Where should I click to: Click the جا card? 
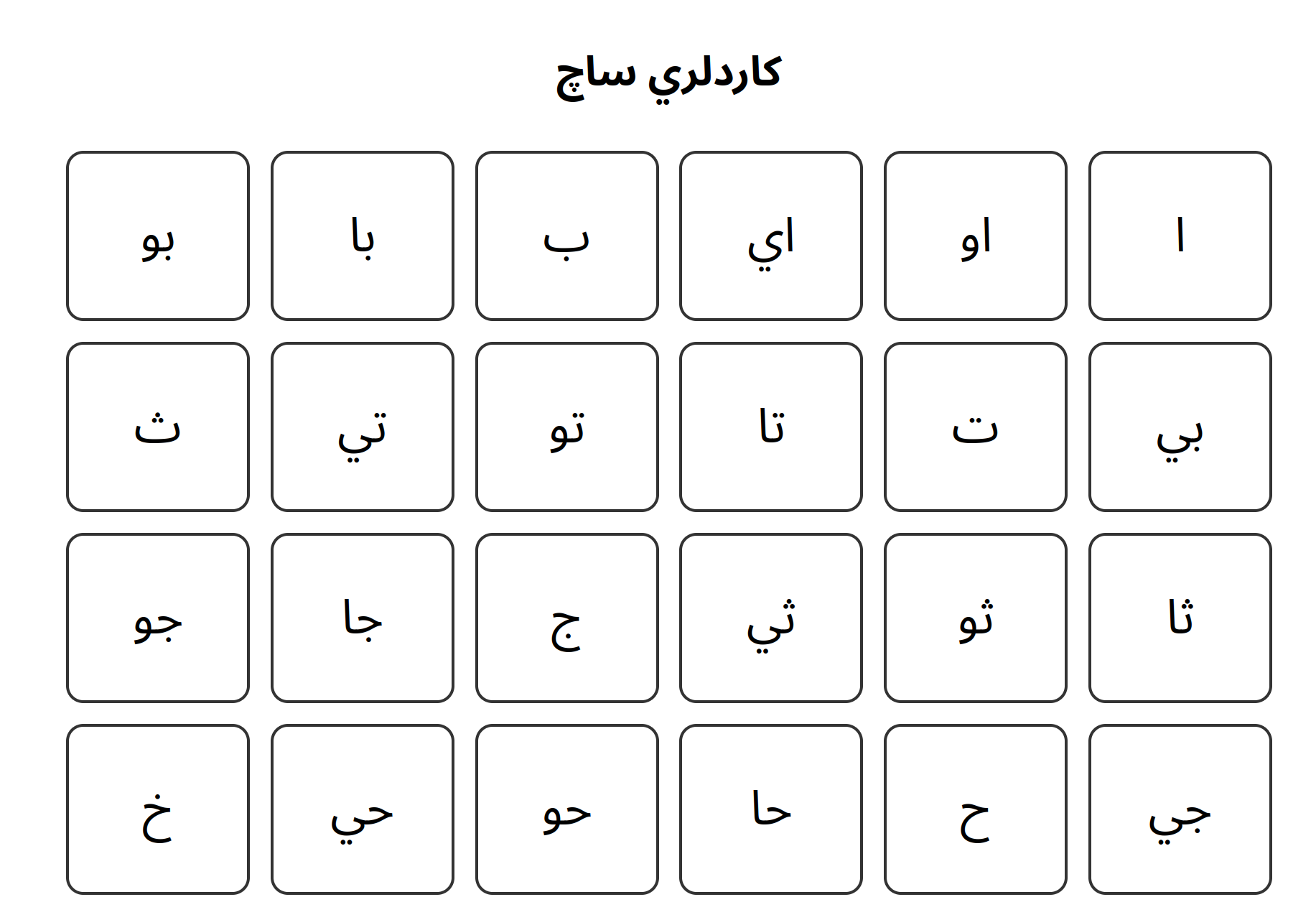click(362, 618)
